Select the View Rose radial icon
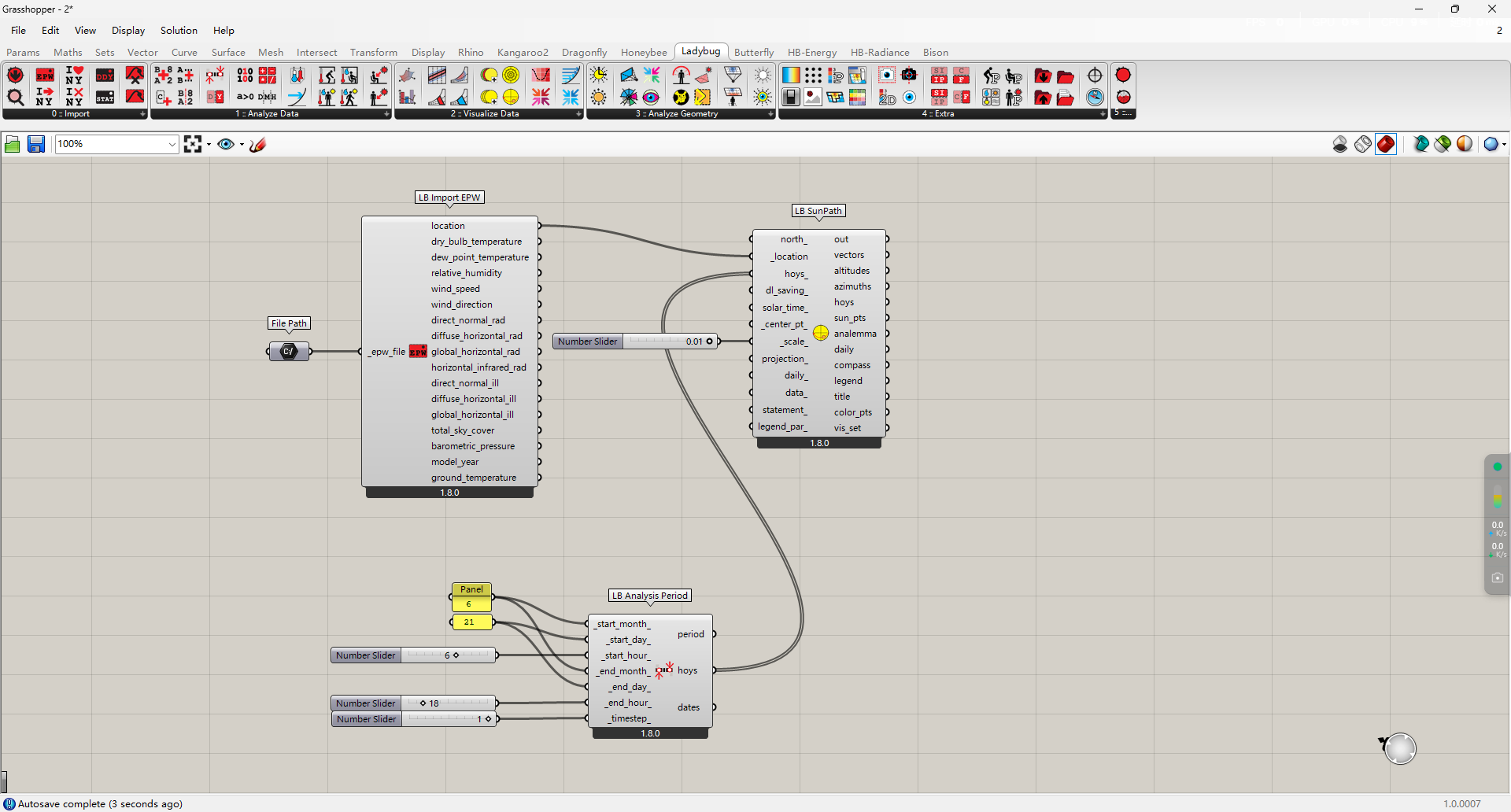Screen dimensions: 1511x812 (629, 98)
